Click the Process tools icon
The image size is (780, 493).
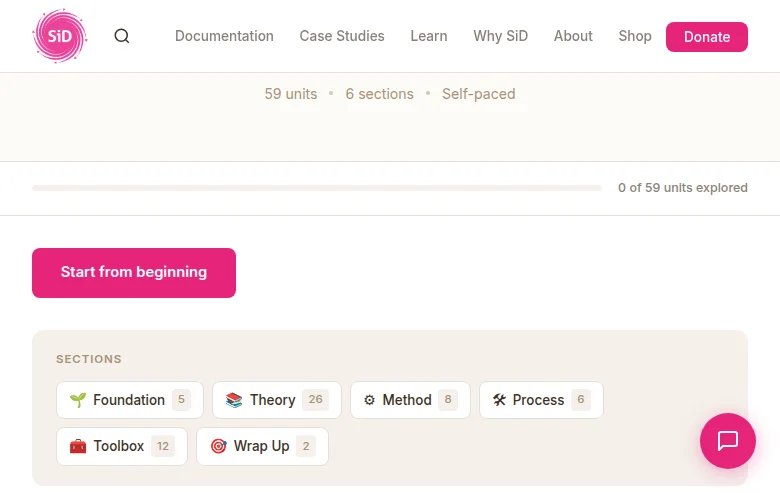click(x=499, y=400)
